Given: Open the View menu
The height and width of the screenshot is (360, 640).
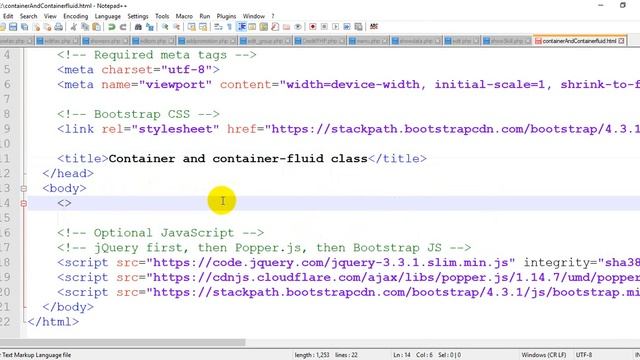Looking at the screenshot, I should [x=50, y=16].
